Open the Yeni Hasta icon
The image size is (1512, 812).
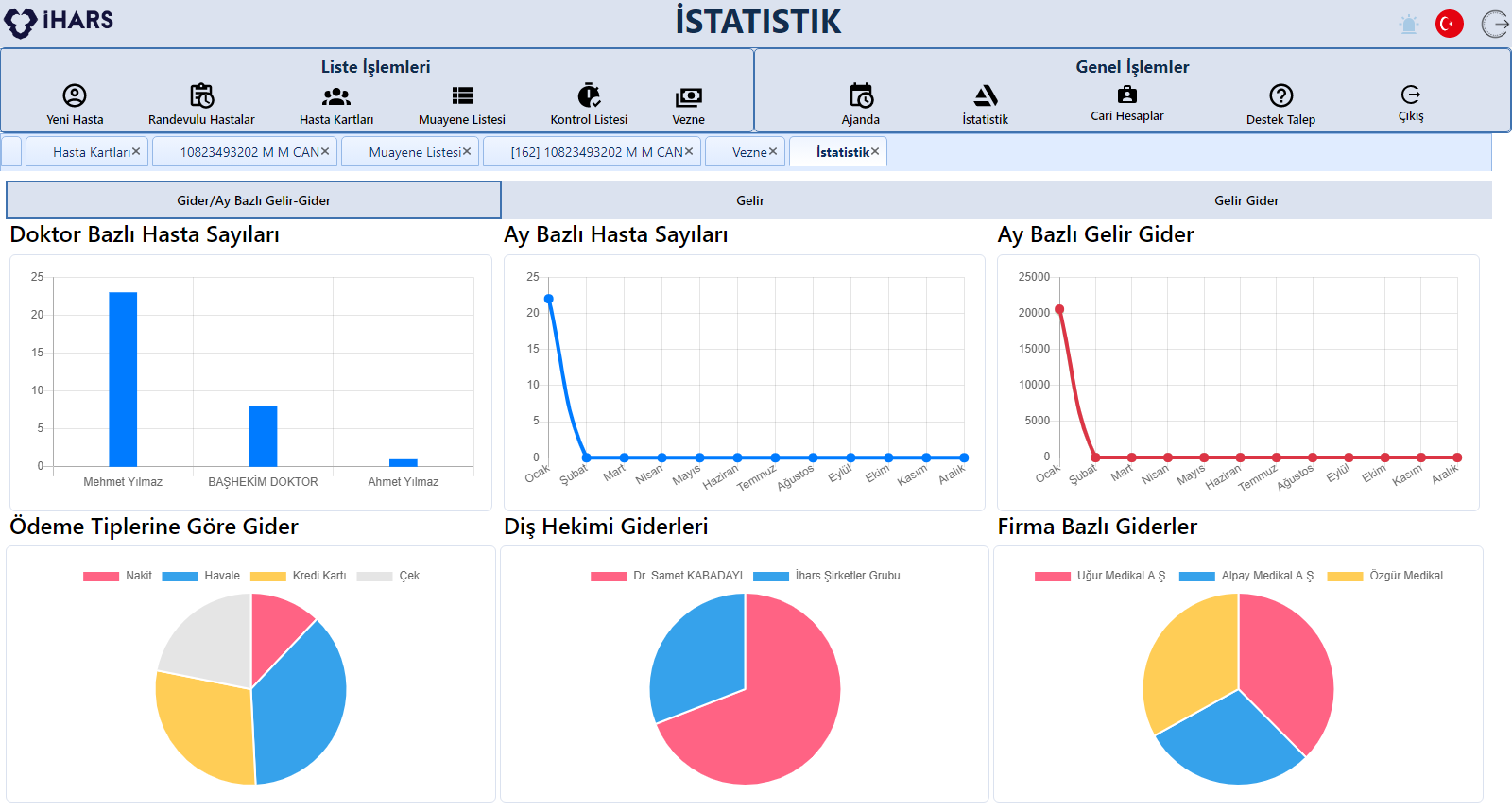pyautogui.click(x=75, y=95)
